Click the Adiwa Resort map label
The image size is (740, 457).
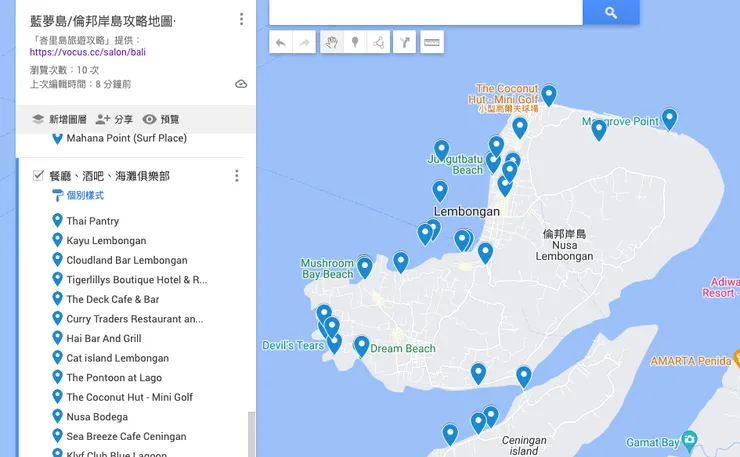(x=721, y=288)
